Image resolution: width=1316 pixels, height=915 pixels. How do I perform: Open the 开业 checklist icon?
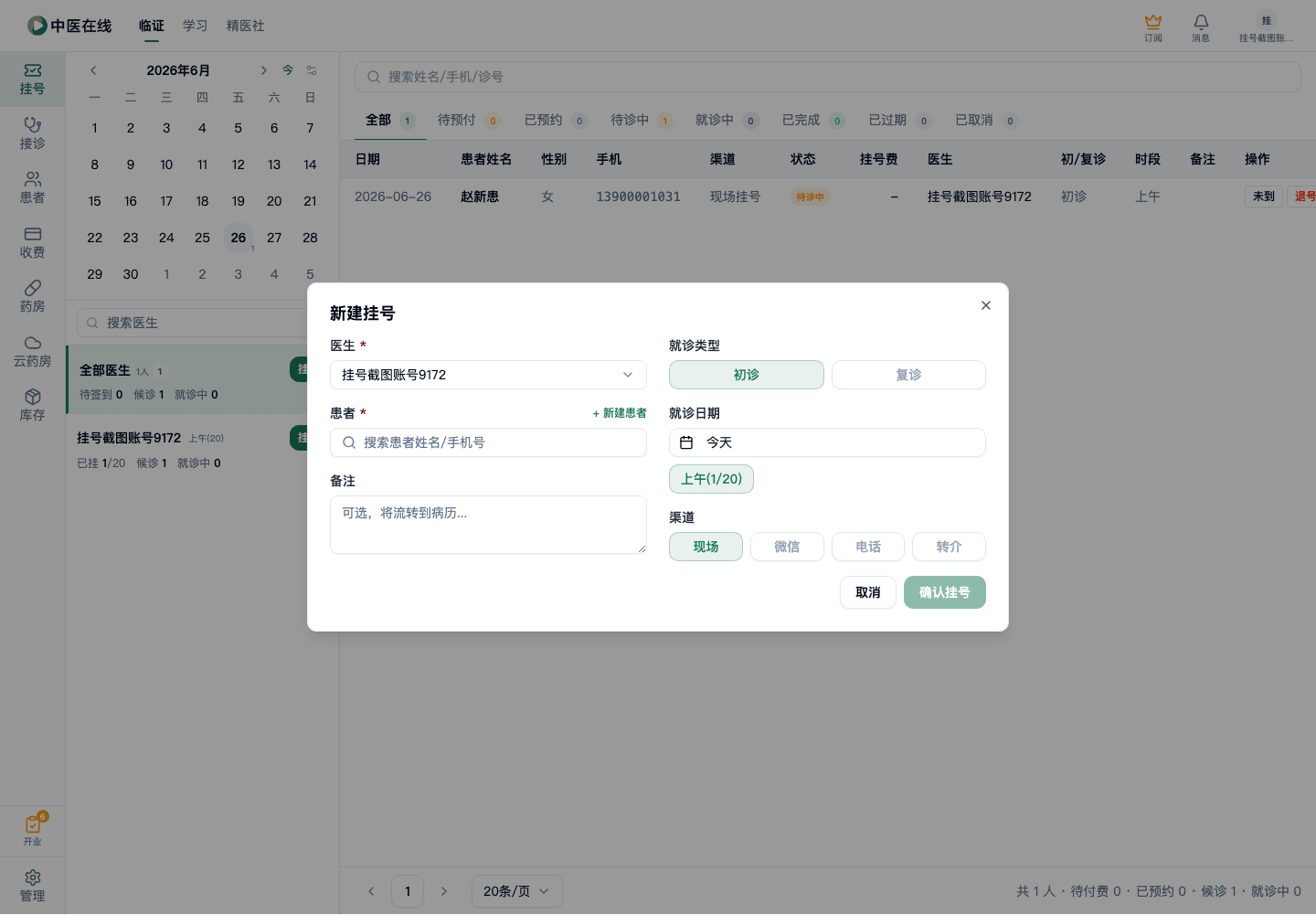[32, 830]
